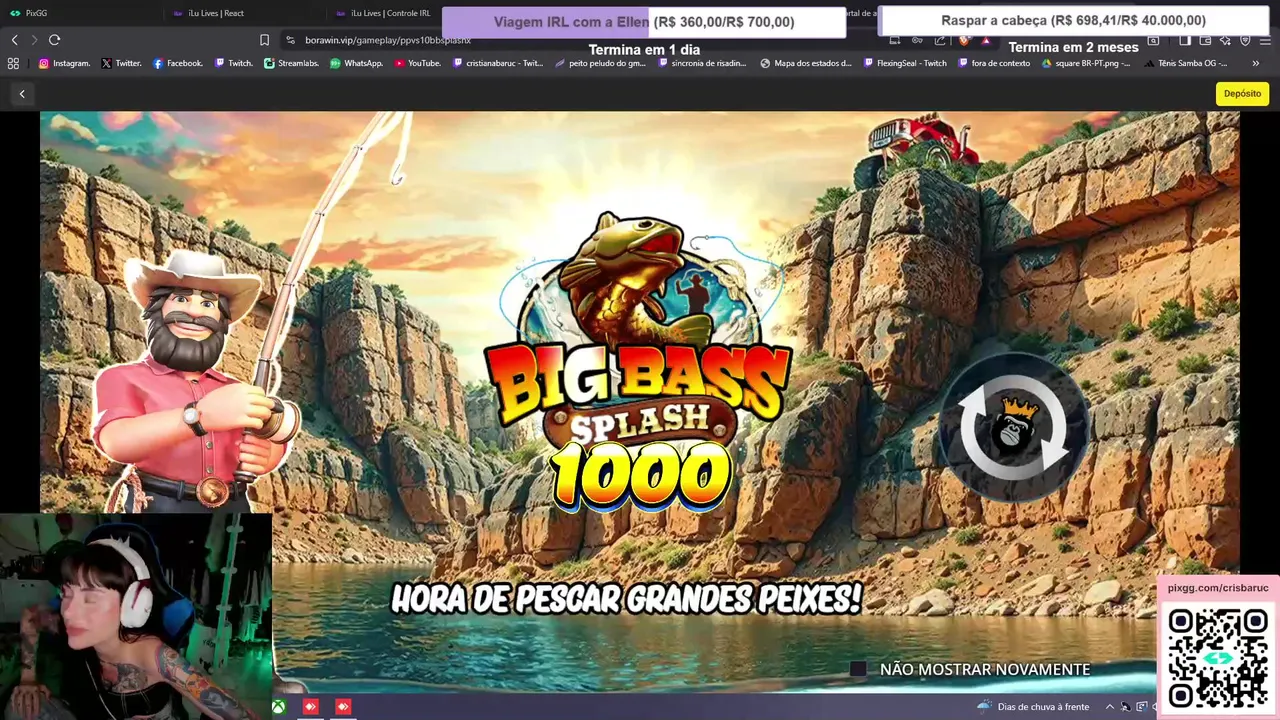Open the Instagram bookmark
The height and width of the screenshot is (720, 1280).
pyautogui.click(x=64, y=63)
